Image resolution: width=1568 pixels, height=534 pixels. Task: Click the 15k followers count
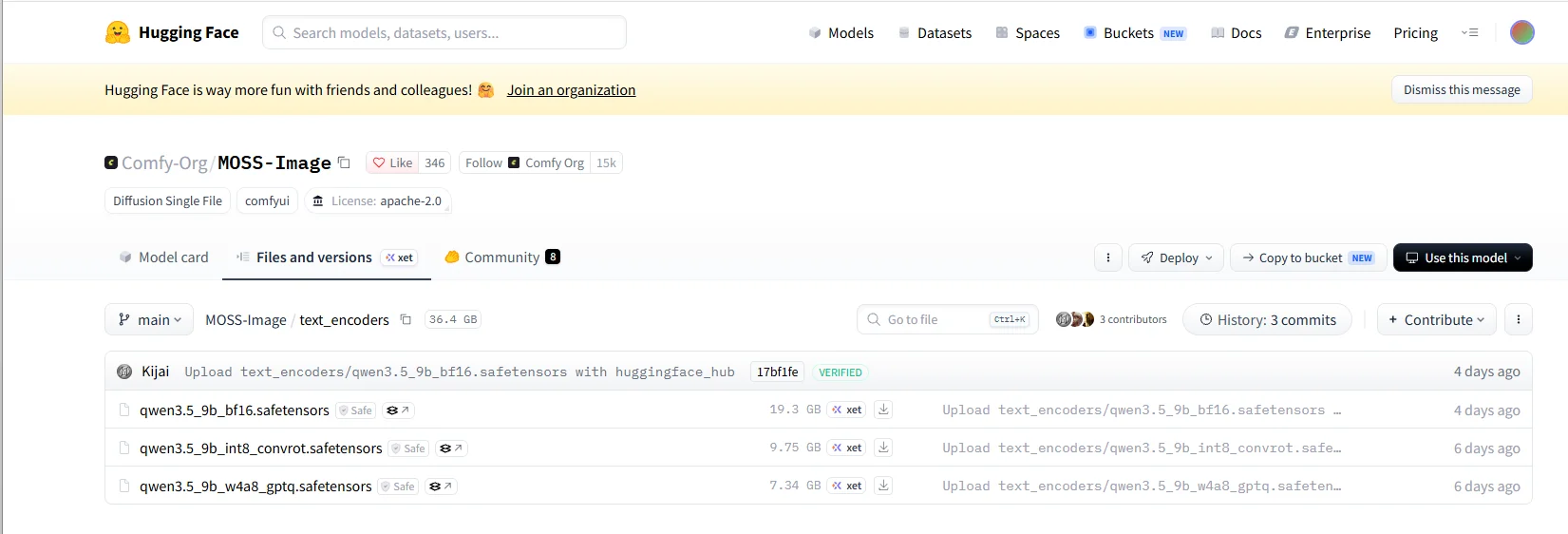click(x=606, y=162)
